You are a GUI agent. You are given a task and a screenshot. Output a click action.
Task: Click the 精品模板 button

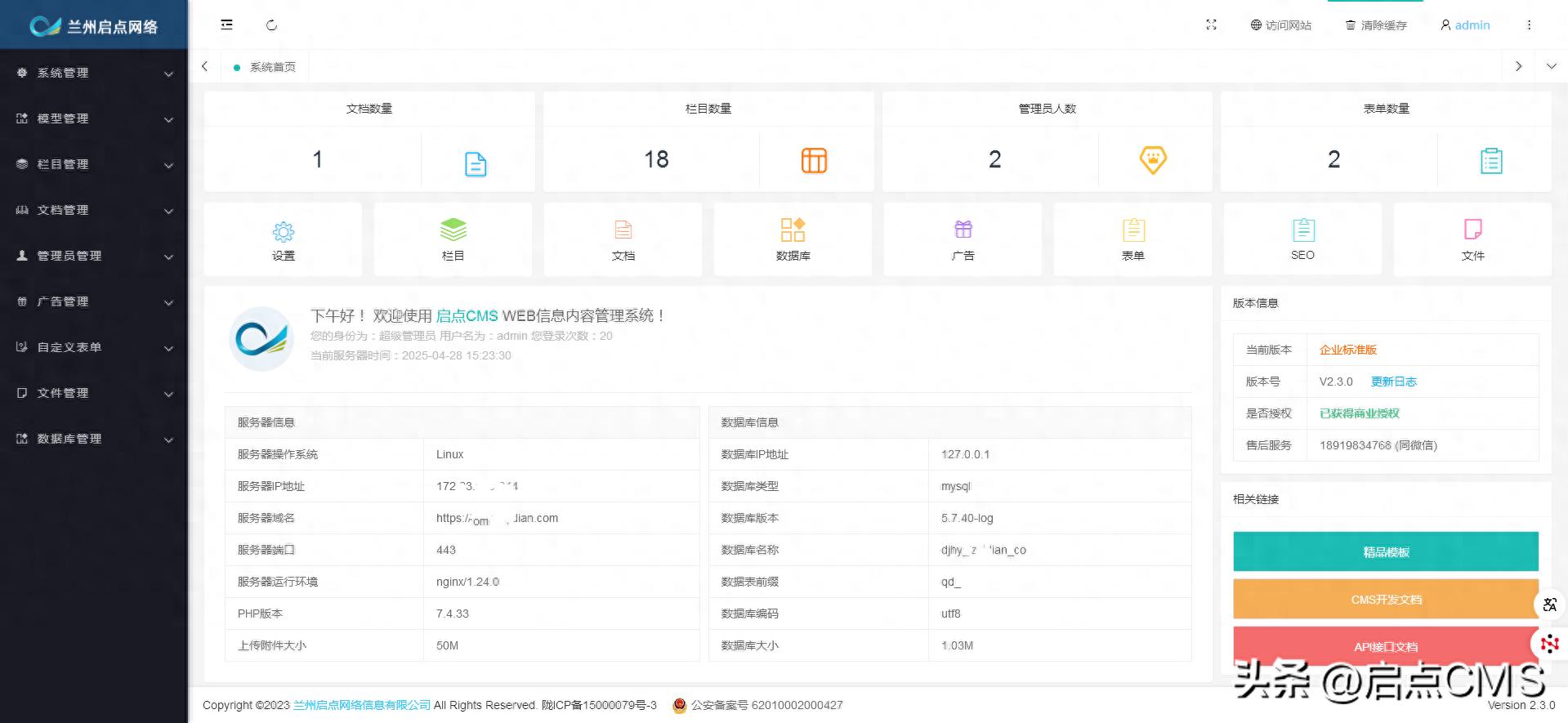click(x=1385, y=552)
